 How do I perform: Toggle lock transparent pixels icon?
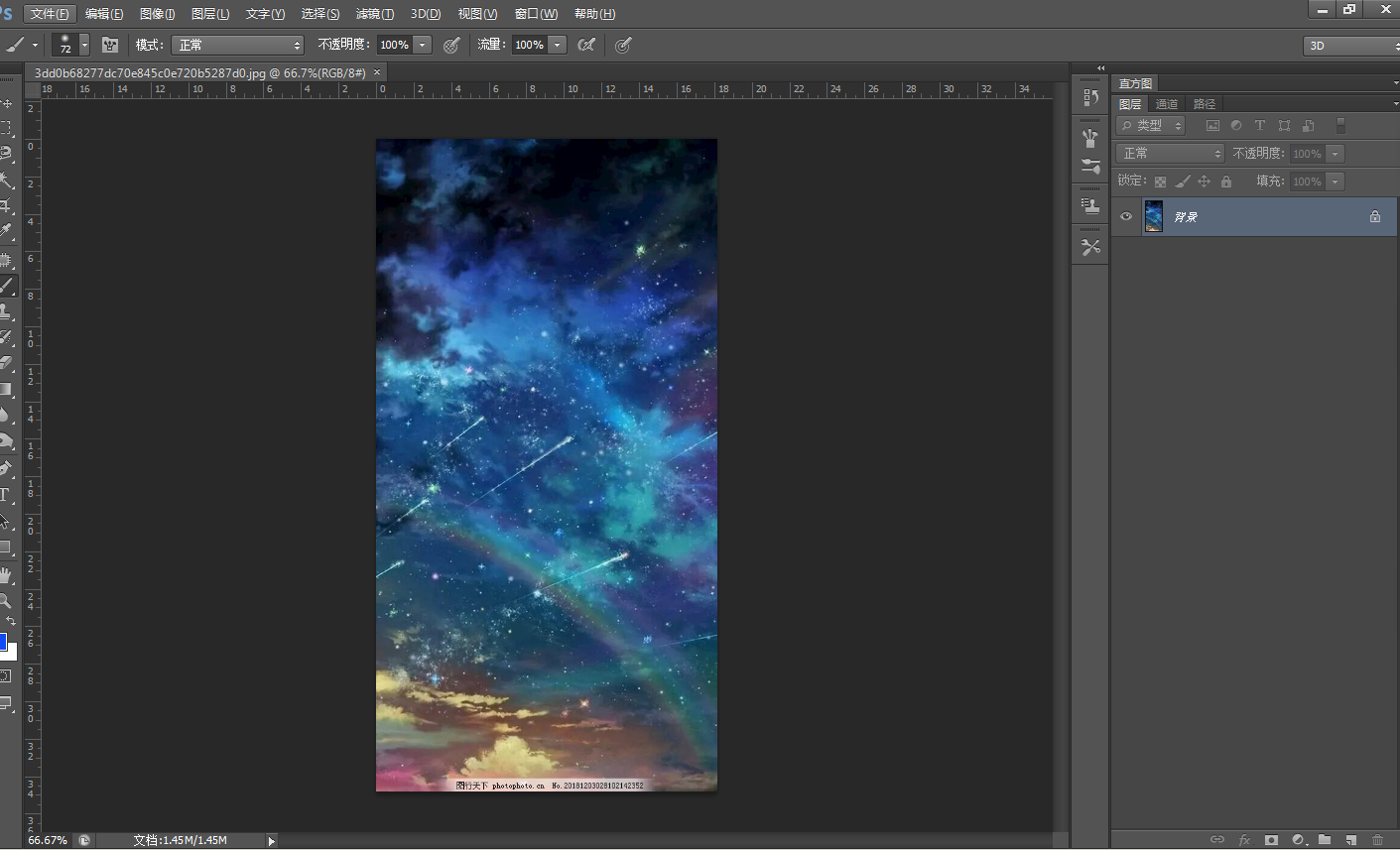click(1160, 182)
